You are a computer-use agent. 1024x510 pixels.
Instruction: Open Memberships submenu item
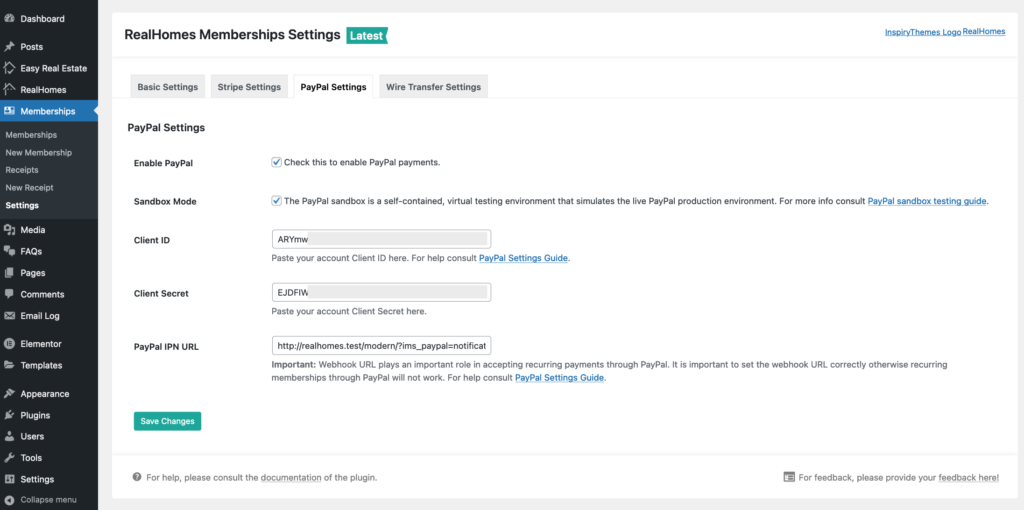click(x=31, y=135)
